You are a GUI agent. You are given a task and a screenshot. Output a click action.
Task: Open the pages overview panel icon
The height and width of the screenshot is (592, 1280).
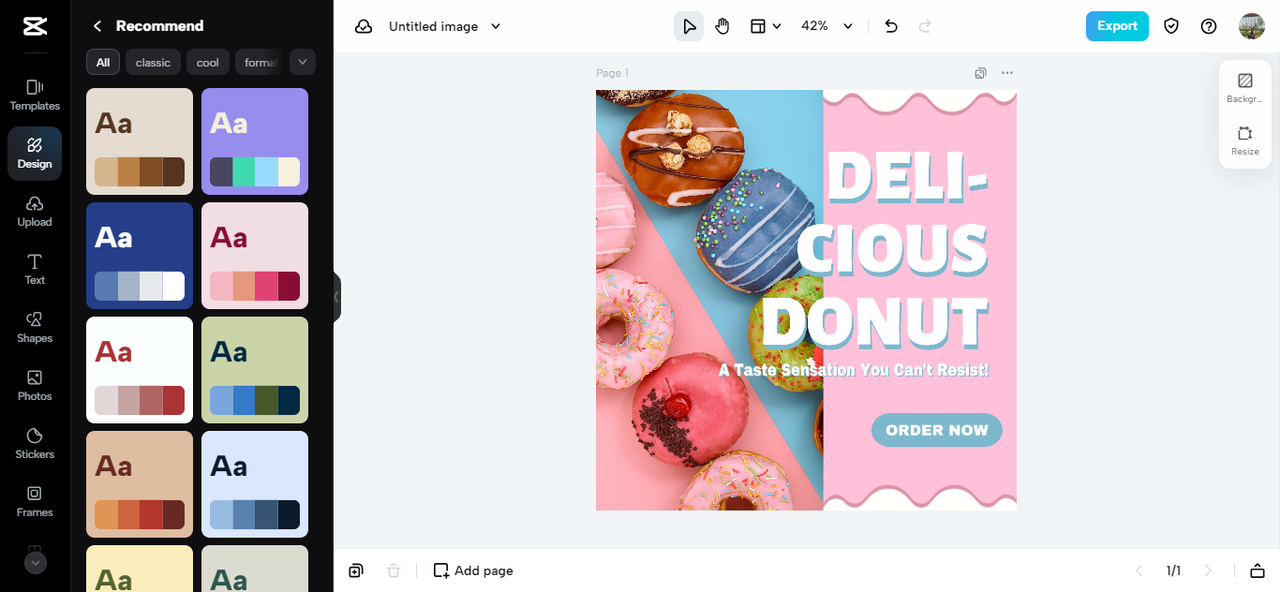(x=1257, y=570)
